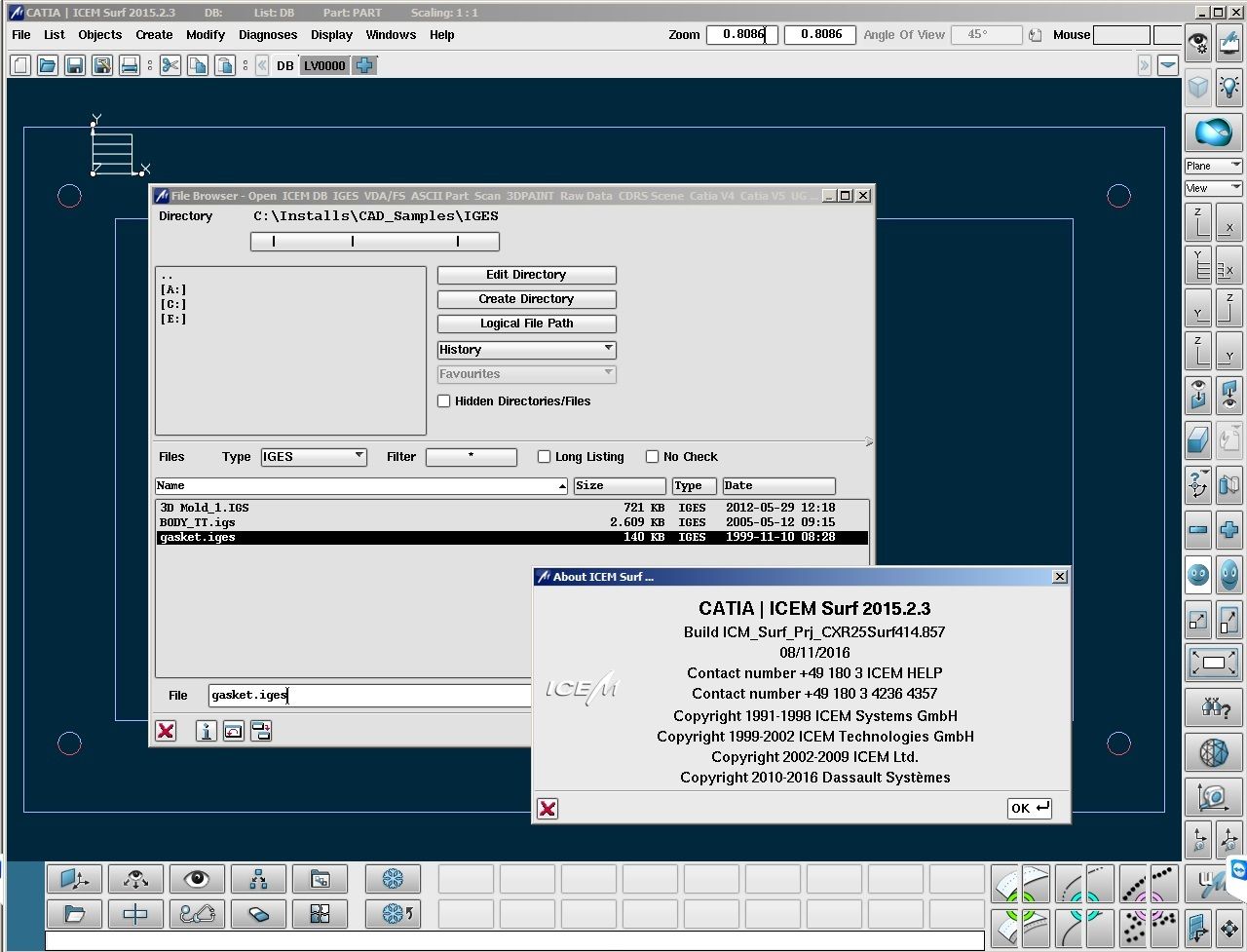The height and width of the screenshot is (952, 1247).
Task: Click the Save floppy disk icon
Action: pyautogui.click(x=75, y=65)
